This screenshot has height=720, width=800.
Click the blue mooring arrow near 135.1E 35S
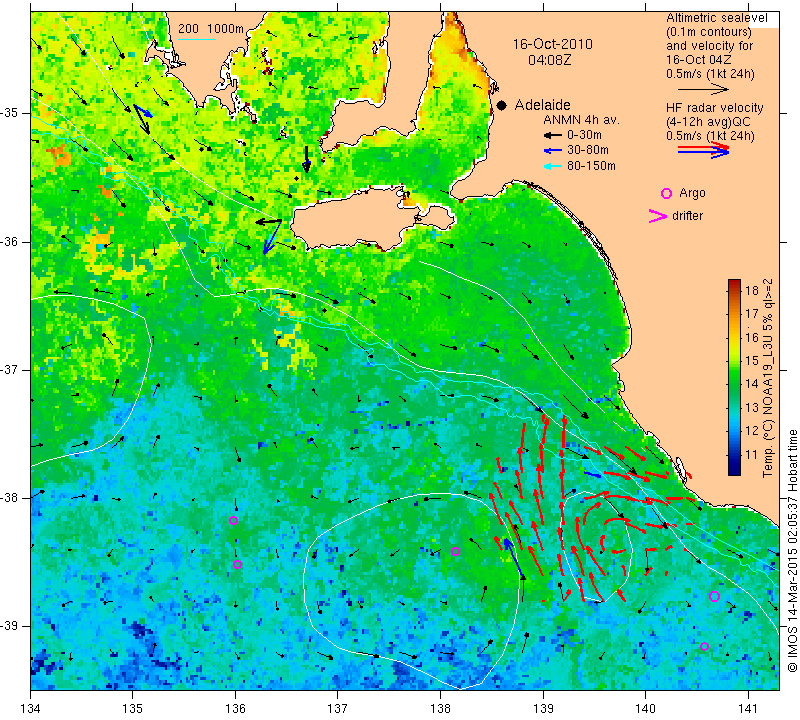click(x=143, y=111)
